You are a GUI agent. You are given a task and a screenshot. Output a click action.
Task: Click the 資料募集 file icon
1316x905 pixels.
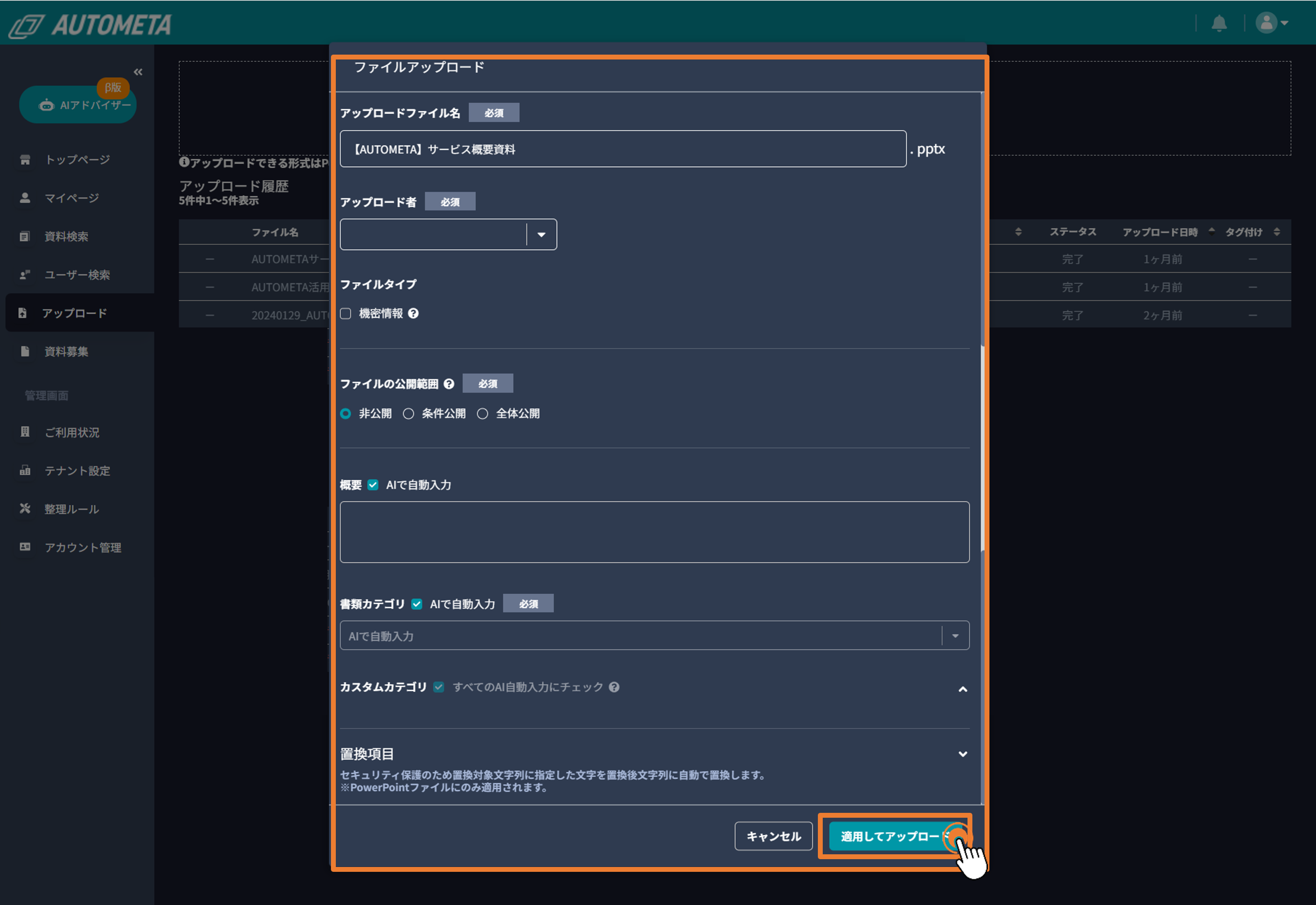pyautogui.click(x=25, y=352)
